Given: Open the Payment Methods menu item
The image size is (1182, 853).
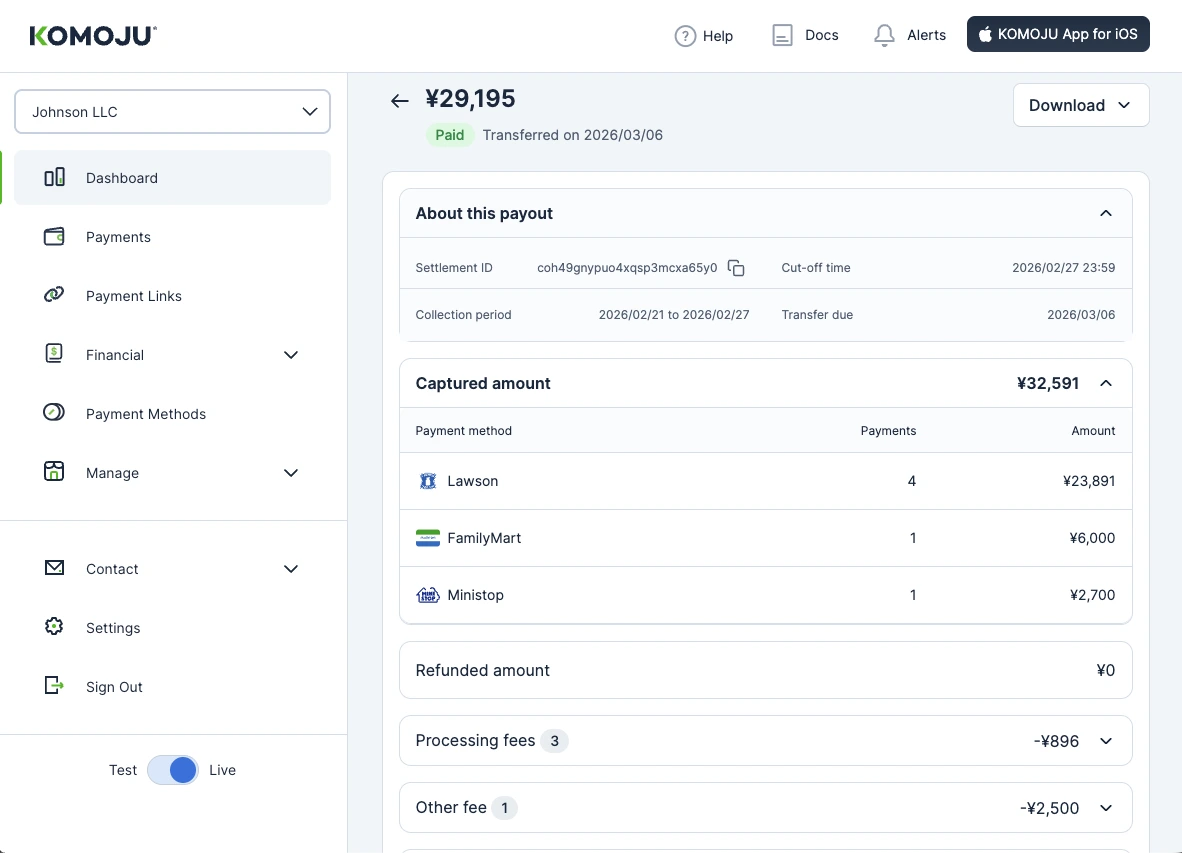Looking at the screenshot, I should coord(173,414).
